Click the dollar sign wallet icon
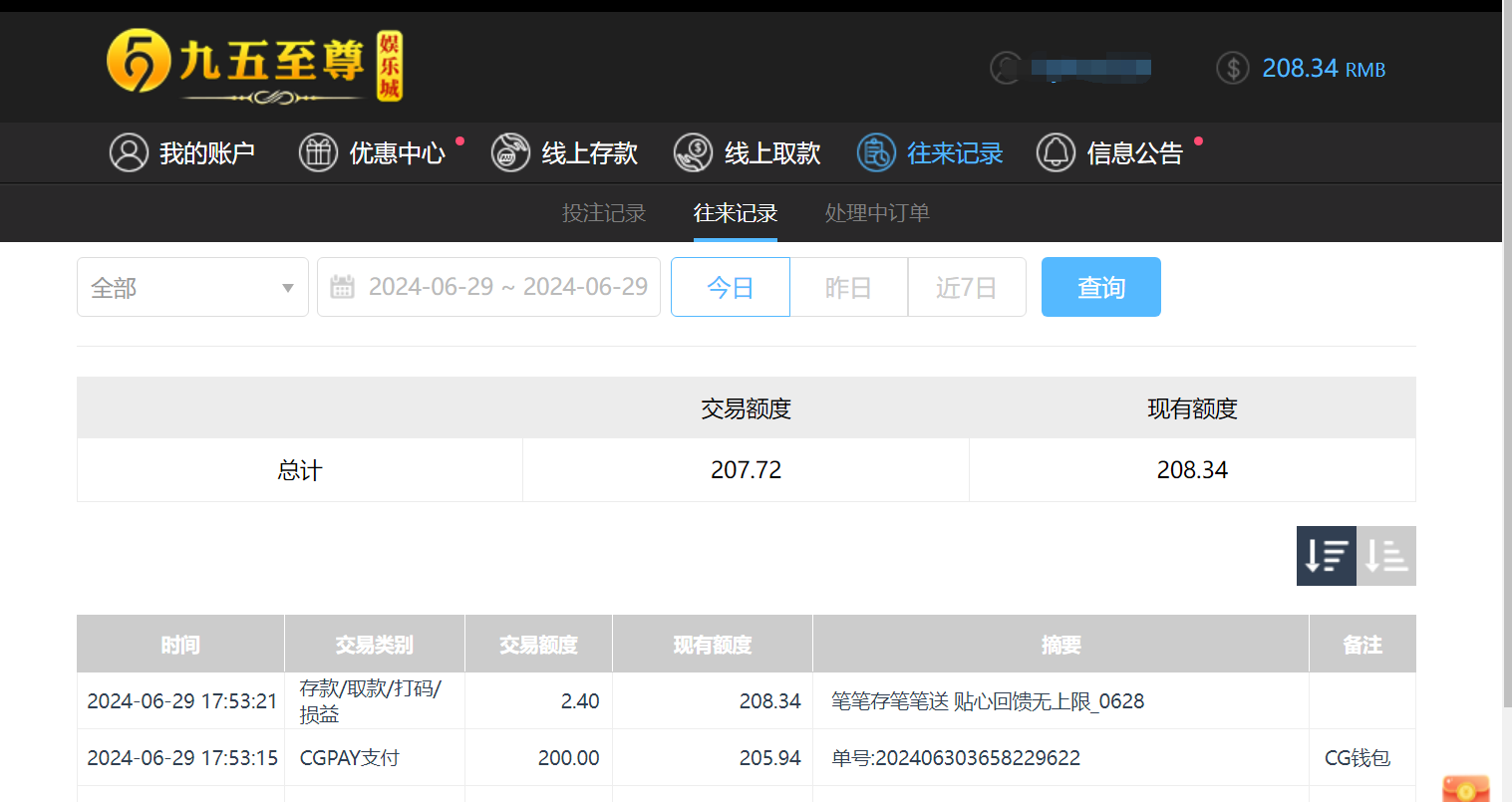This screenshot has width=1512, height=802. pos(1232,68)
